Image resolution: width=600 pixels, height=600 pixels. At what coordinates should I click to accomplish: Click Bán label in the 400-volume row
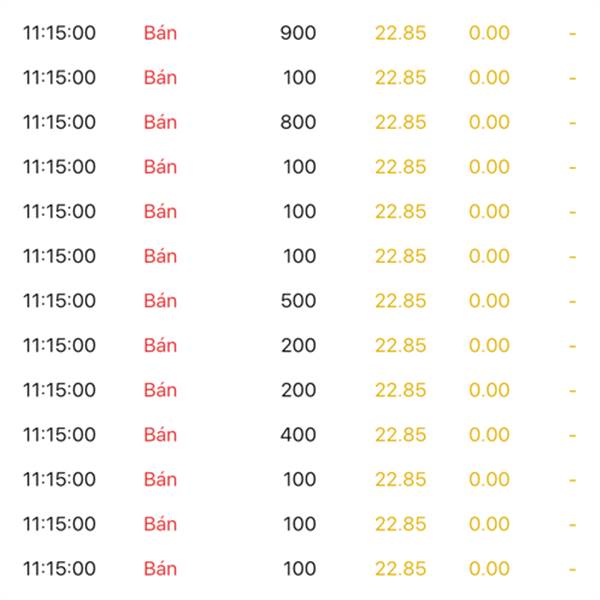point(160,435)
